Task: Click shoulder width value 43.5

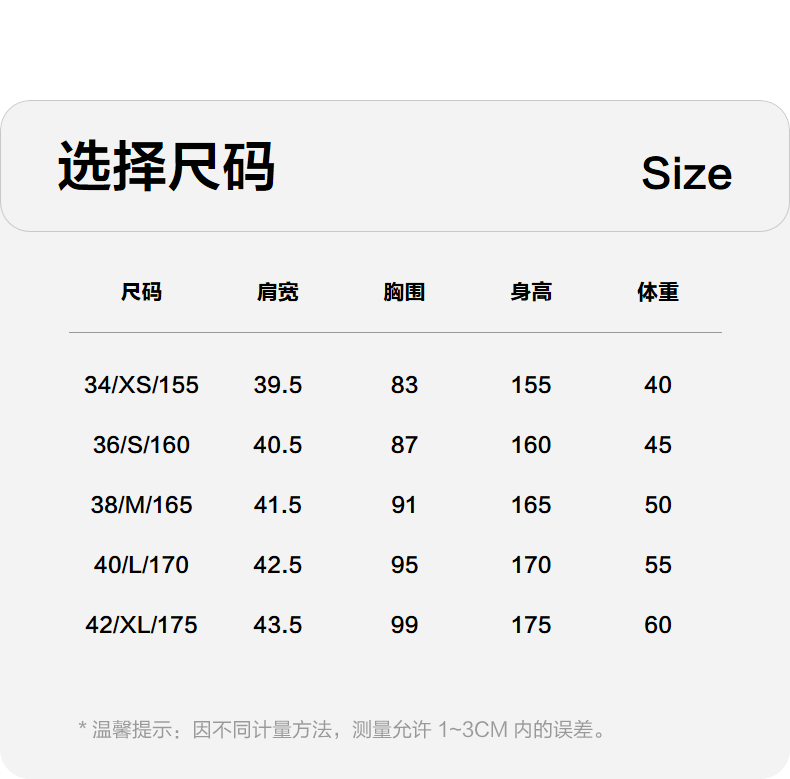Action: [278, 625]
